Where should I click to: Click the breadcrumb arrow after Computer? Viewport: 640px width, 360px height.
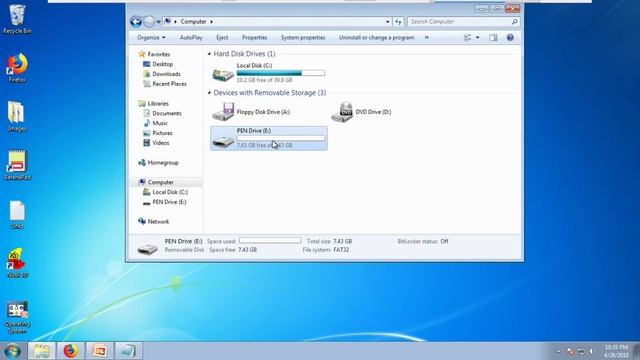coord(211,22)
